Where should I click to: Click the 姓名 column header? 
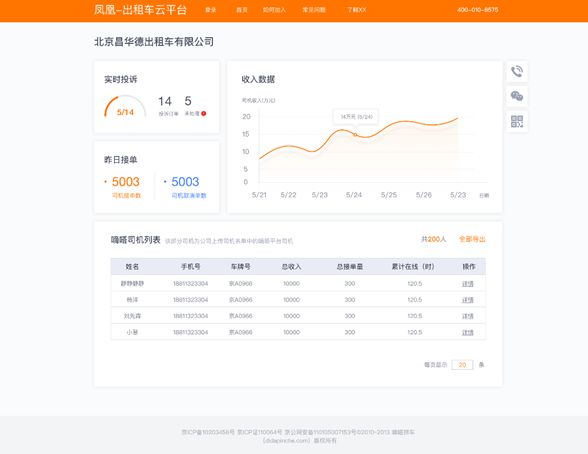tap(132, 267)
